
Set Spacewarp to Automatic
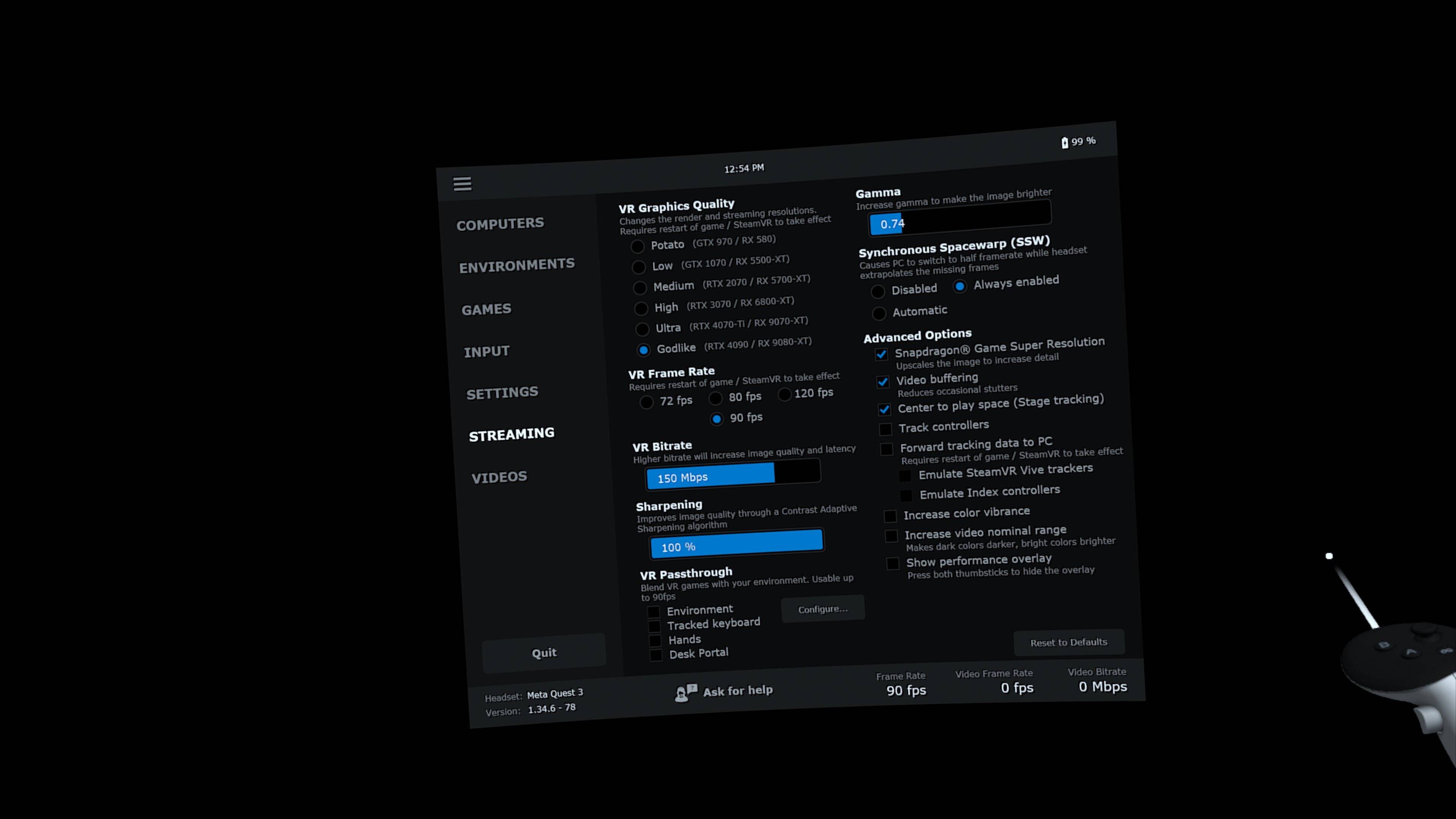tap(879, 313)
